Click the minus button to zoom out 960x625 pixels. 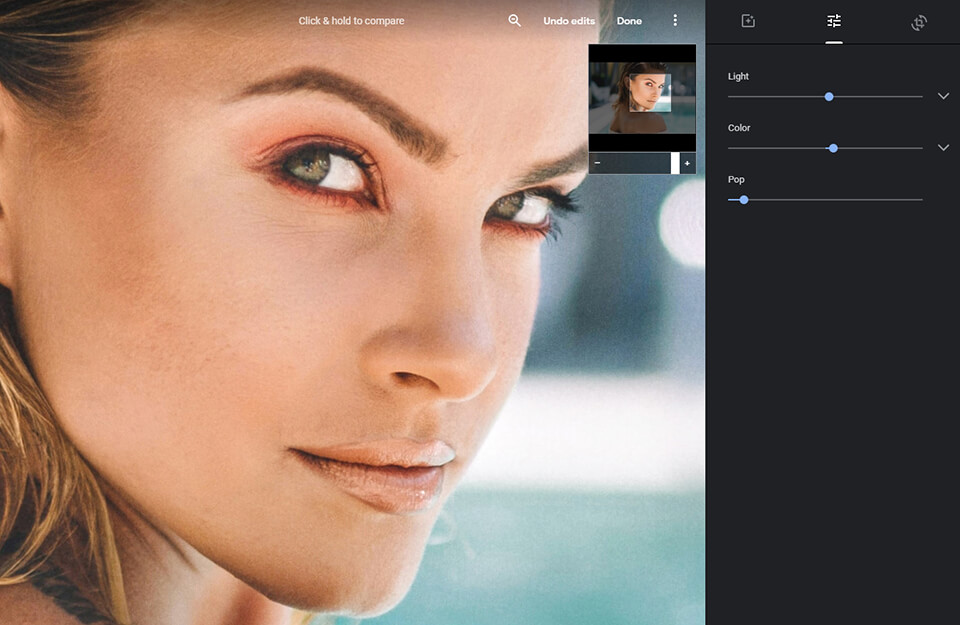(598, 162)
